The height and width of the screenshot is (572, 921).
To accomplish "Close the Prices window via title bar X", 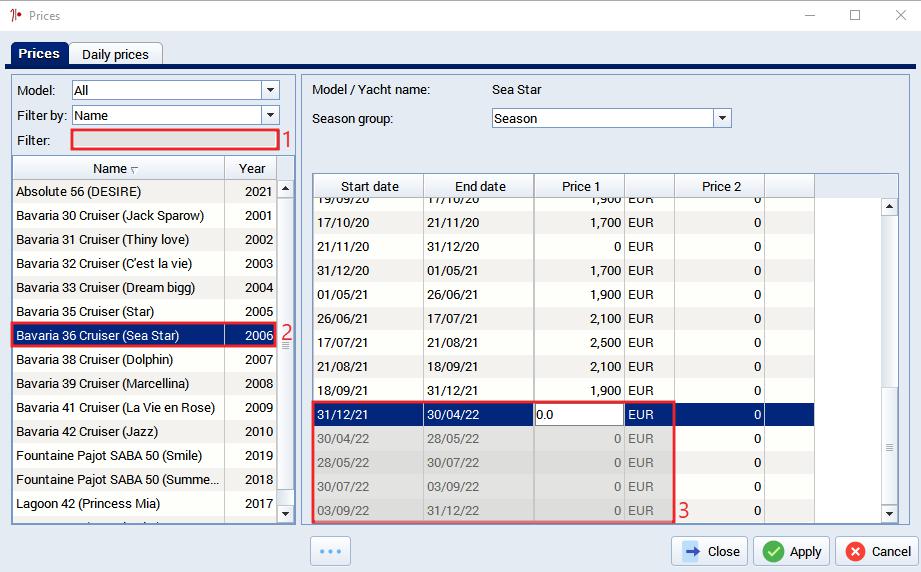I will (x=900, y=15).
